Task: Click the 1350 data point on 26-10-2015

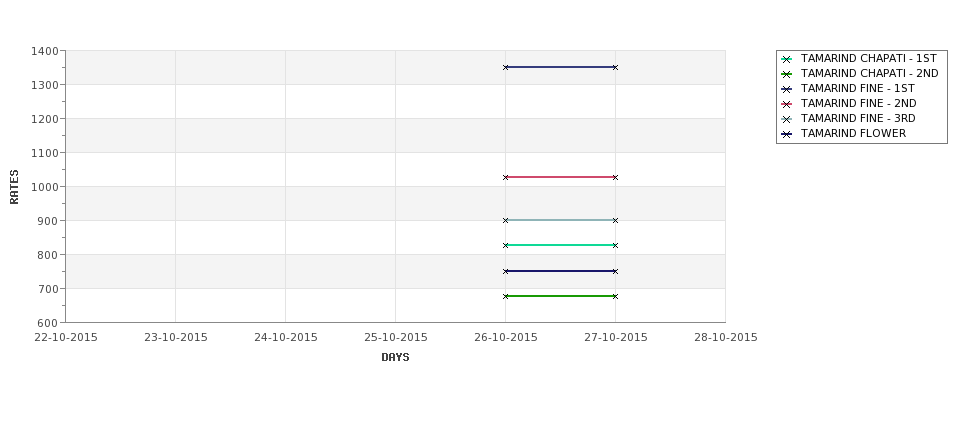Action: 506,67
